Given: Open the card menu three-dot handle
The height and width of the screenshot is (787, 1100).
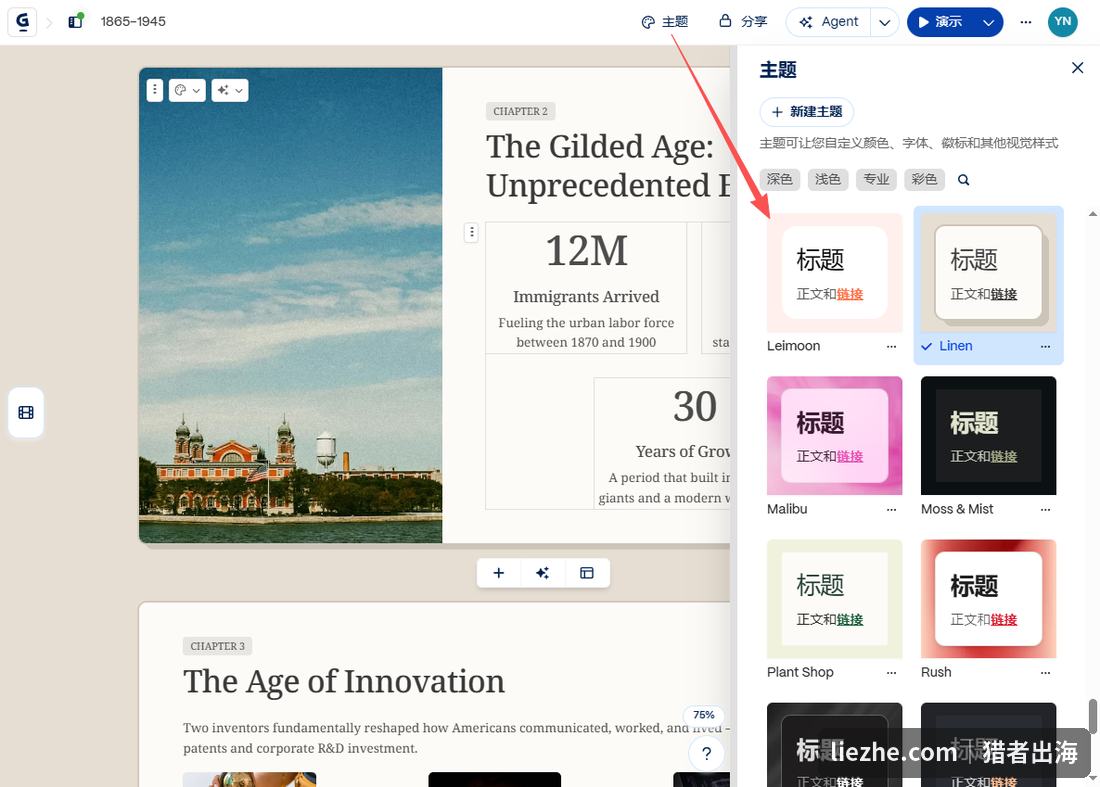Looking at the screenshot, I should tap(155, 90).
